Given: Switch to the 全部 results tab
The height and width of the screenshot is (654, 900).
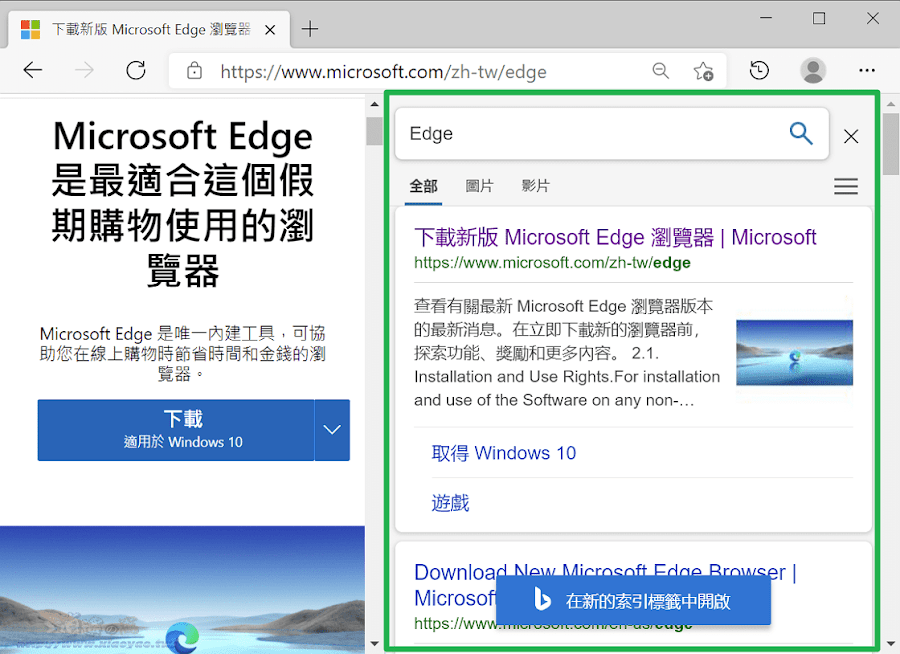Looking at the screenshot, I should 423,186.
